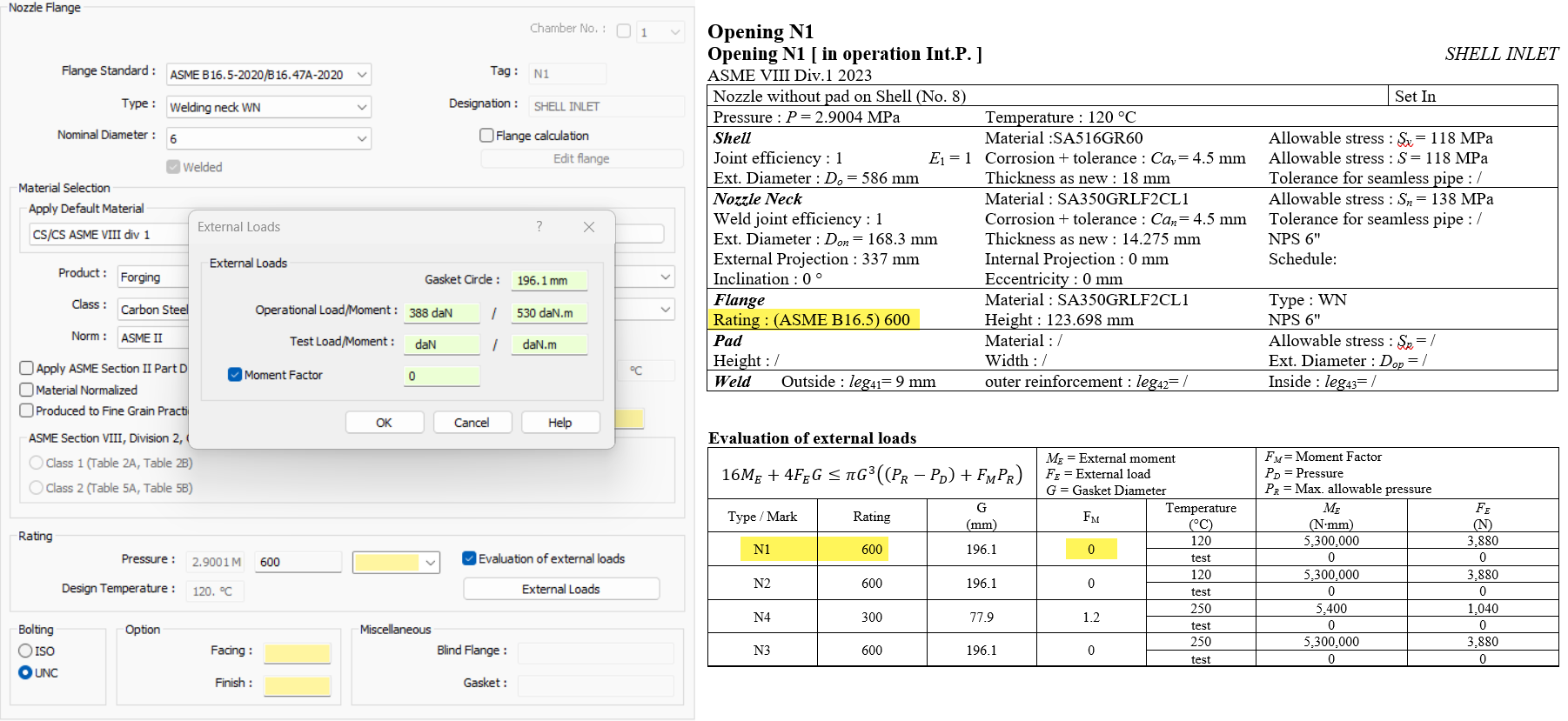Click the External Loads button
1568x721 pixels.
[561, 589]
